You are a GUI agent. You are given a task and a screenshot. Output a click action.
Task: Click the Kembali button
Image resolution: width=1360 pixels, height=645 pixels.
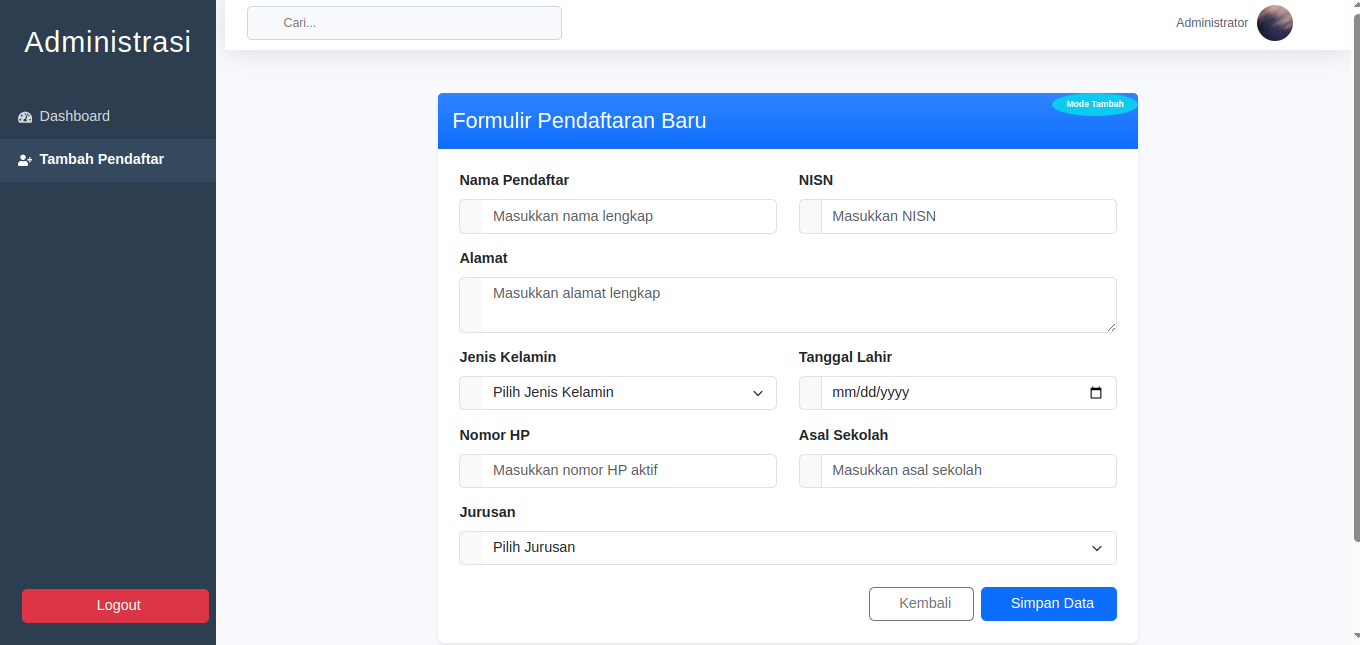[921, 604]
